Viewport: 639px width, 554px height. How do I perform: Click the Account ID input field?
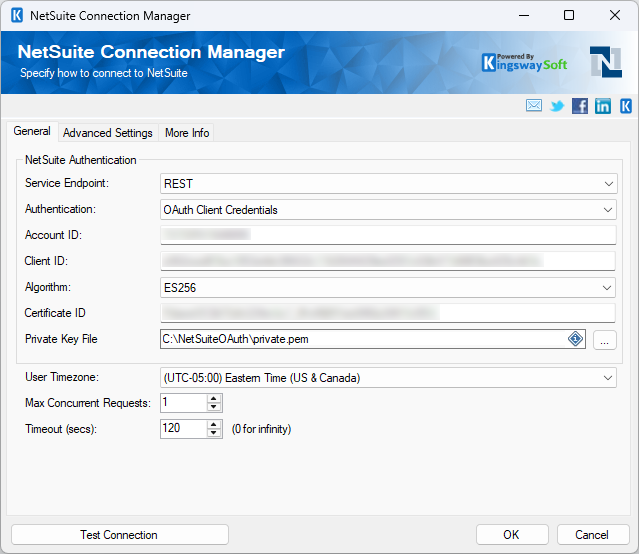(388, 235)
